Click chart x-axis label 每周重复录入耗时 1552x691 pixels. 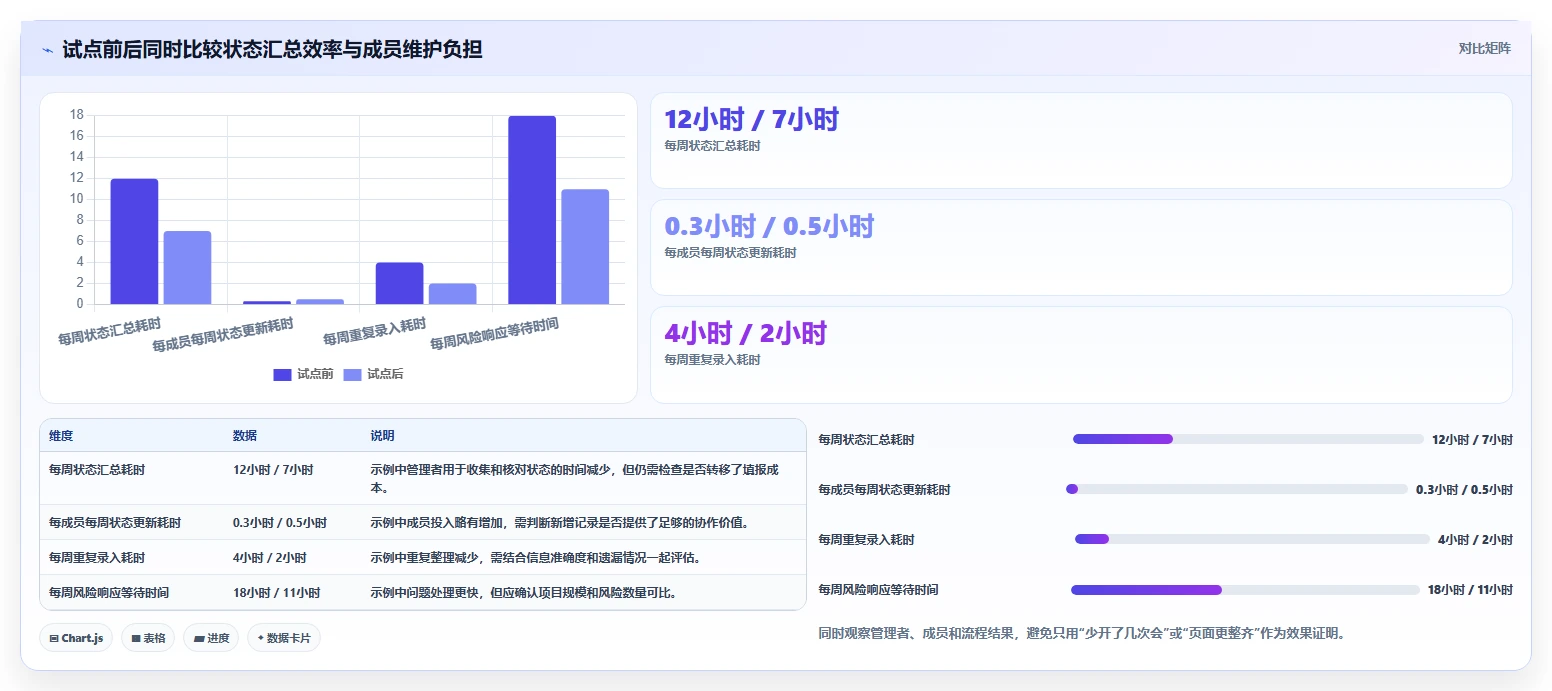pos(375,331)
